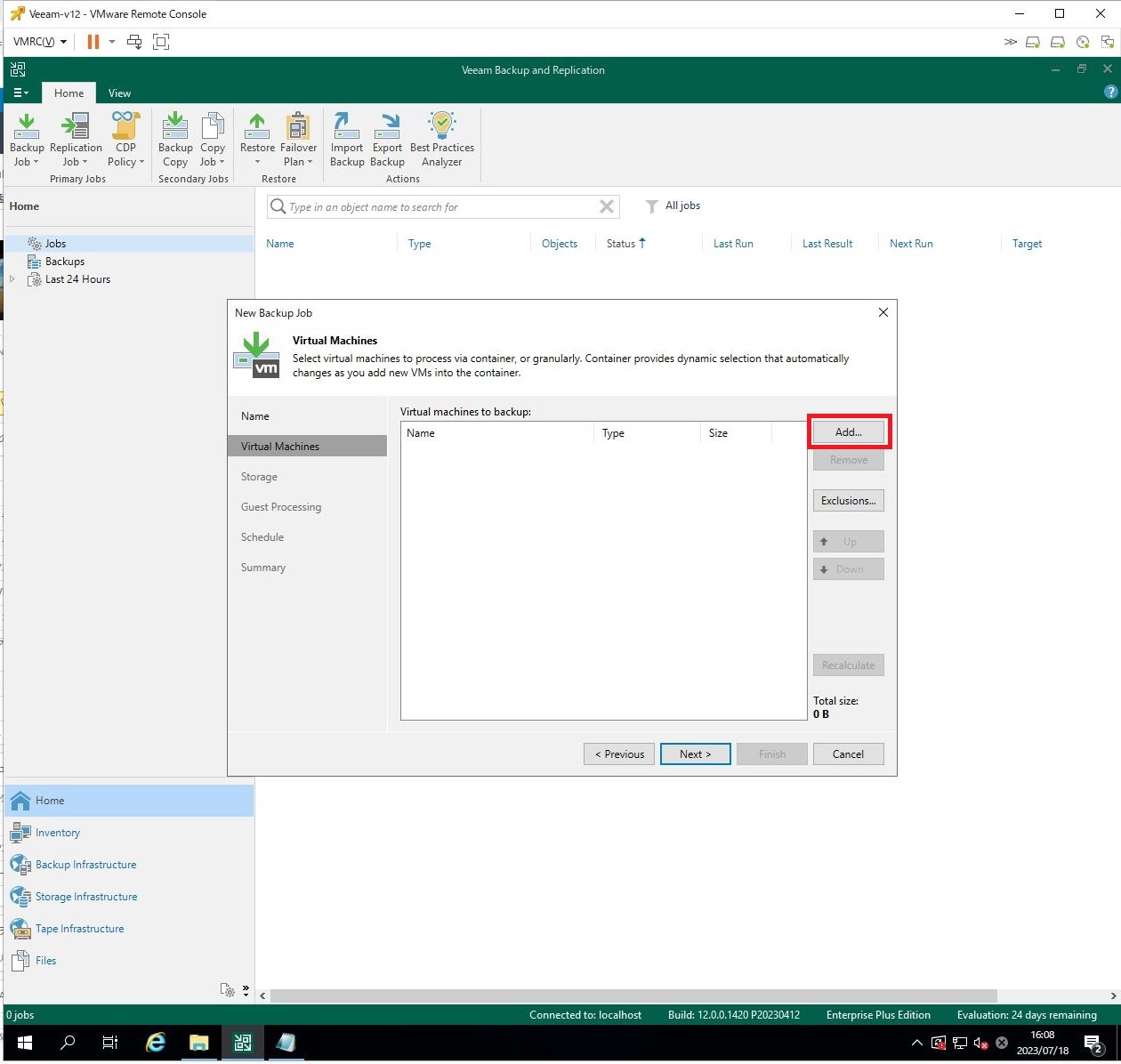Image resolution: width=1121 pixels, height=1064 pixels.
Task: Open the Backup Job ribbon button
Action: pyautogui.click(x=27, y=140)
